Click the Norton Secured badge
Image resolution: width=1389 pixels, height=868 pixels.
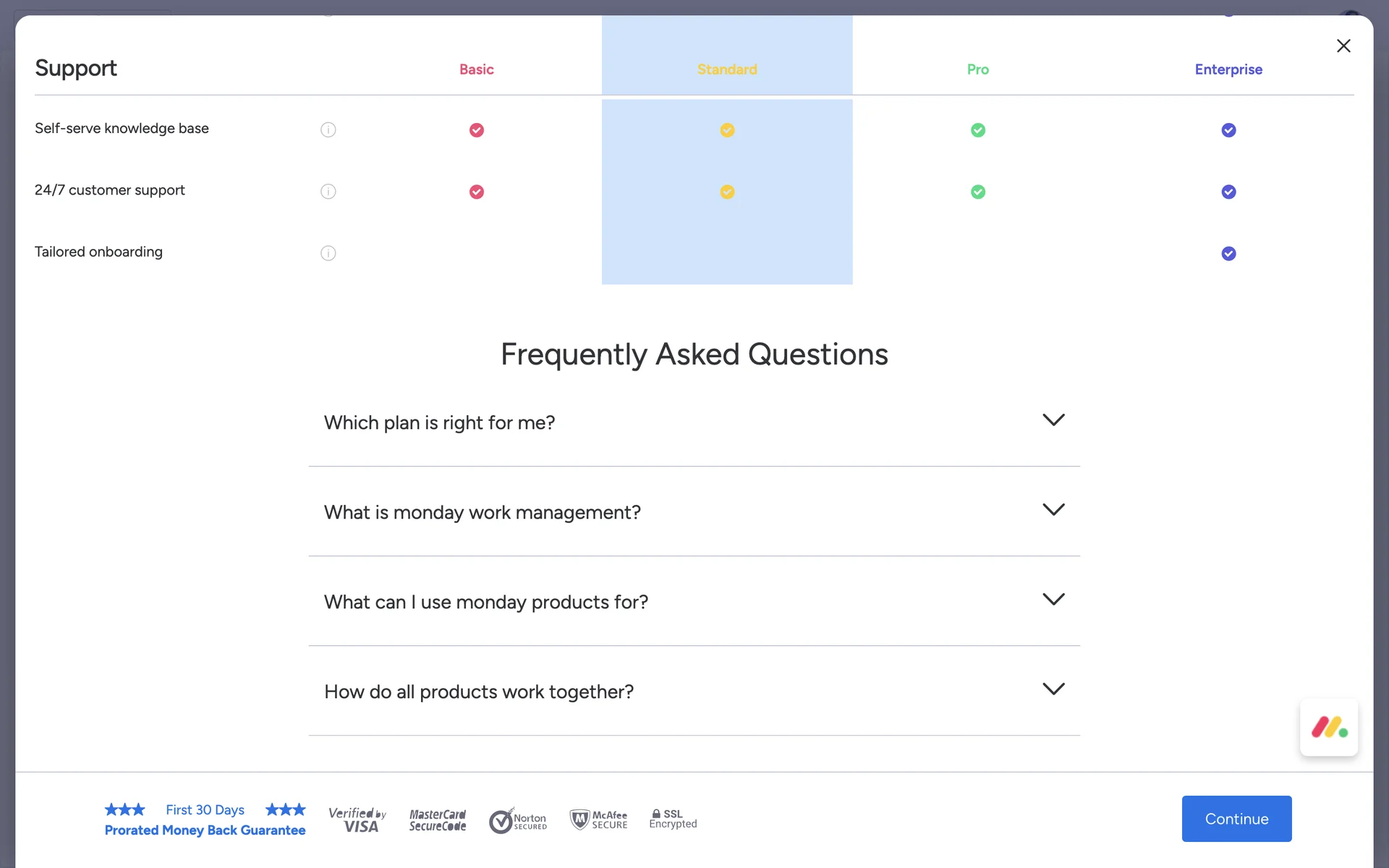click(518, 820)
